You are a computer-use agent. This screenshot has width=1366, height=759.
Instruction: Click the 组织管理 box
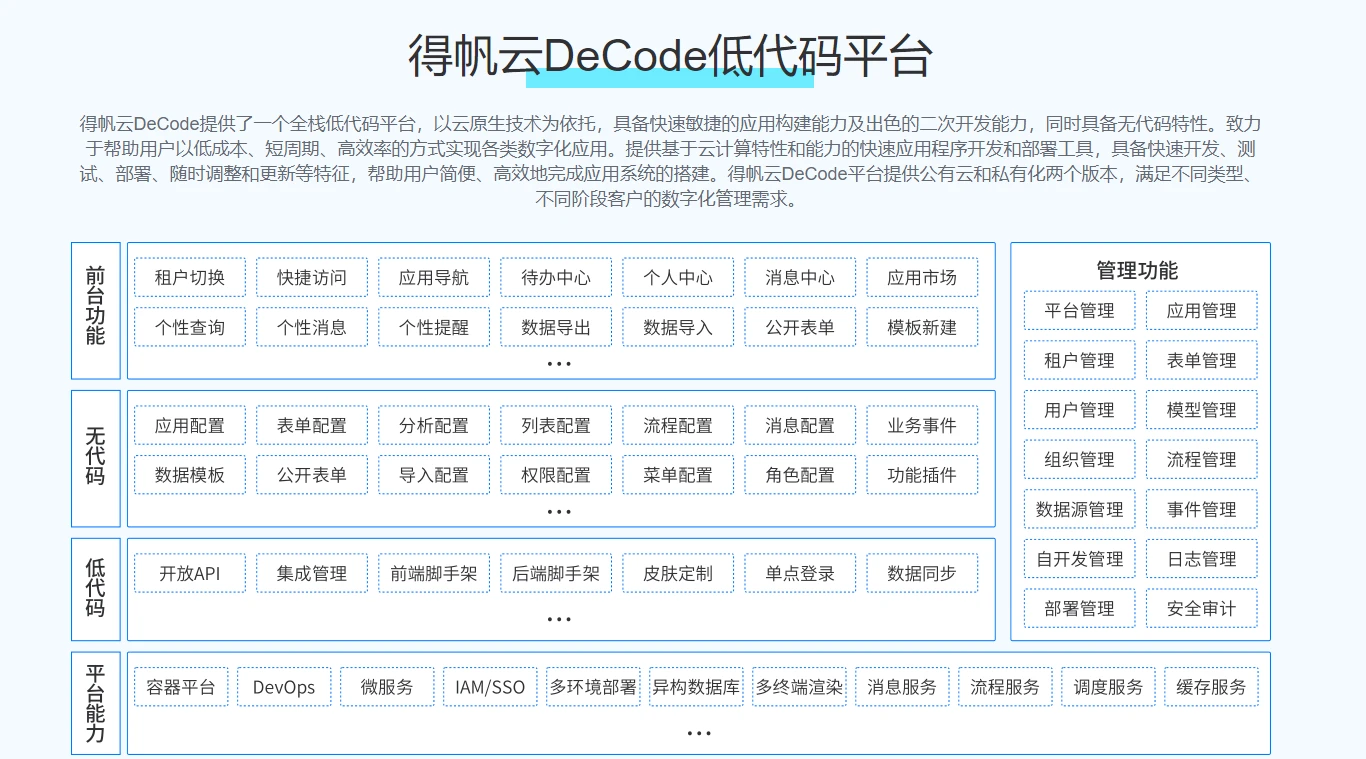pos(1080,459)
